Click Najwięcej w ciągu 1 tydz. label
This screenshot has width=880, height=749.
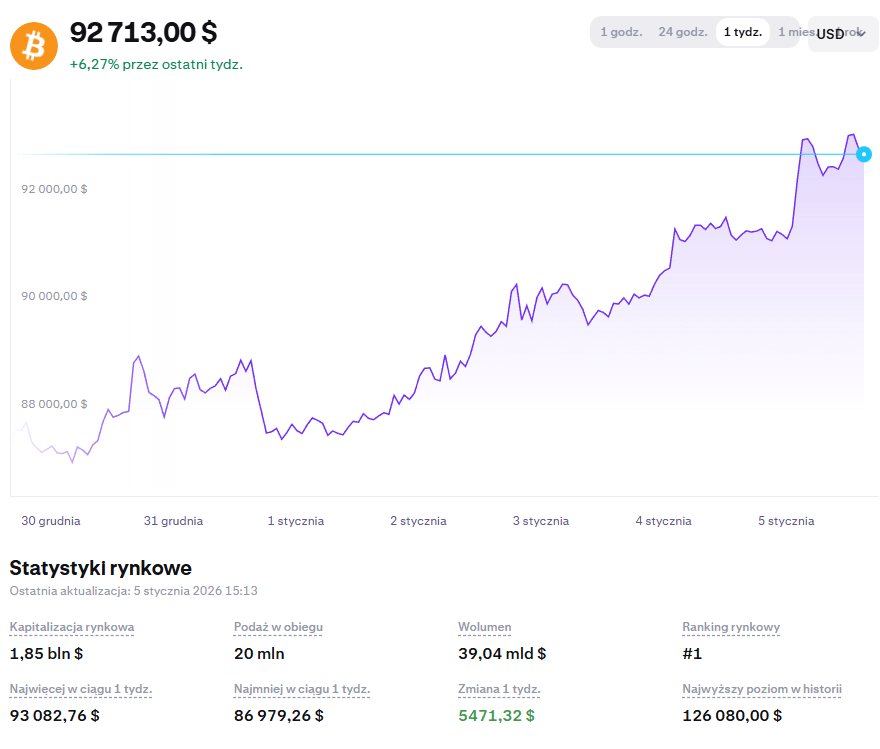click(81, 689)
